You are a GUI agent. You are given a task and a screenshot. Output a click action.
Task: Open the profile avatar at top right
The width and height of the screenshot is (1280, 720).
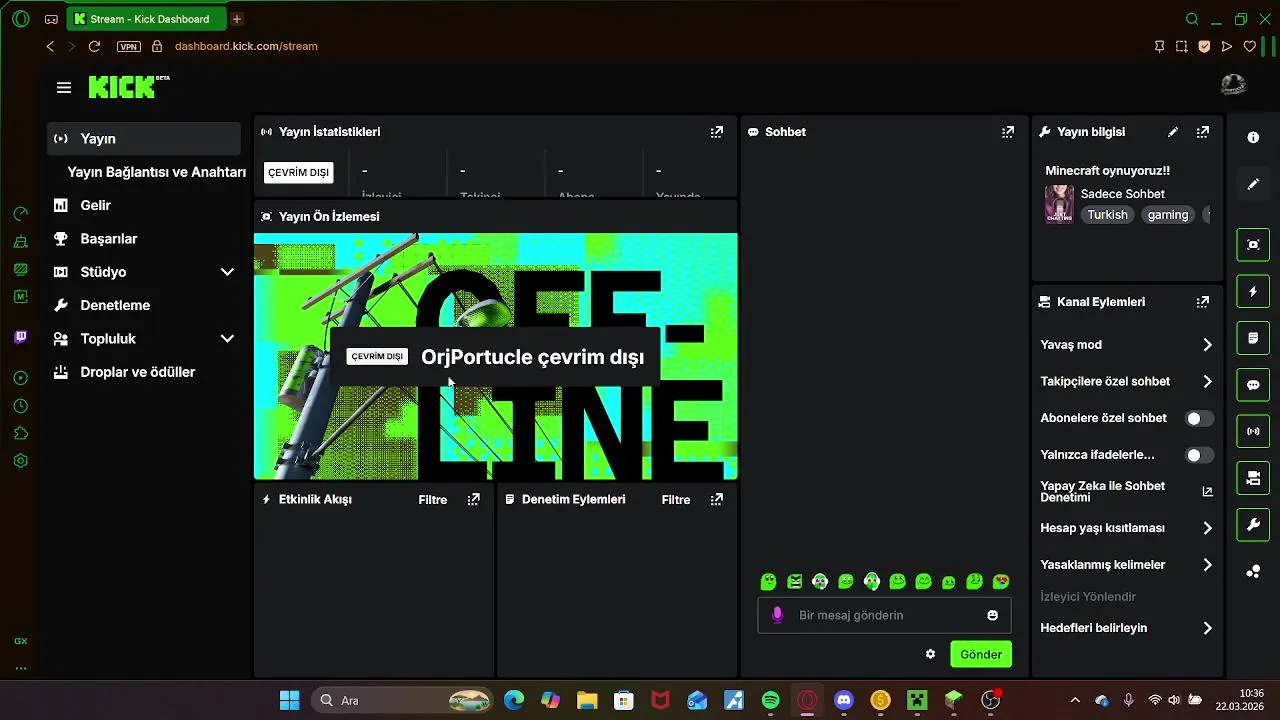[x=1234, y=86]
